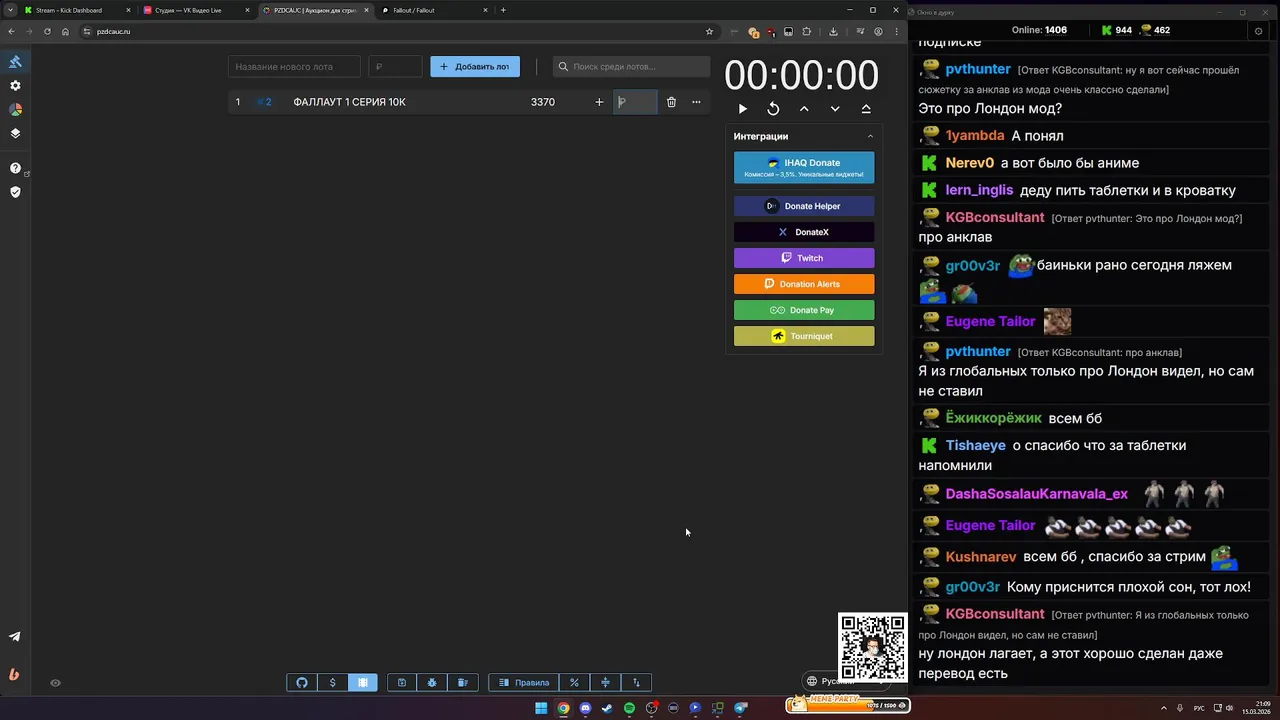The image size is (1280, 720).
Task: Focus the new lot name field
Action: tap(294, 67)
